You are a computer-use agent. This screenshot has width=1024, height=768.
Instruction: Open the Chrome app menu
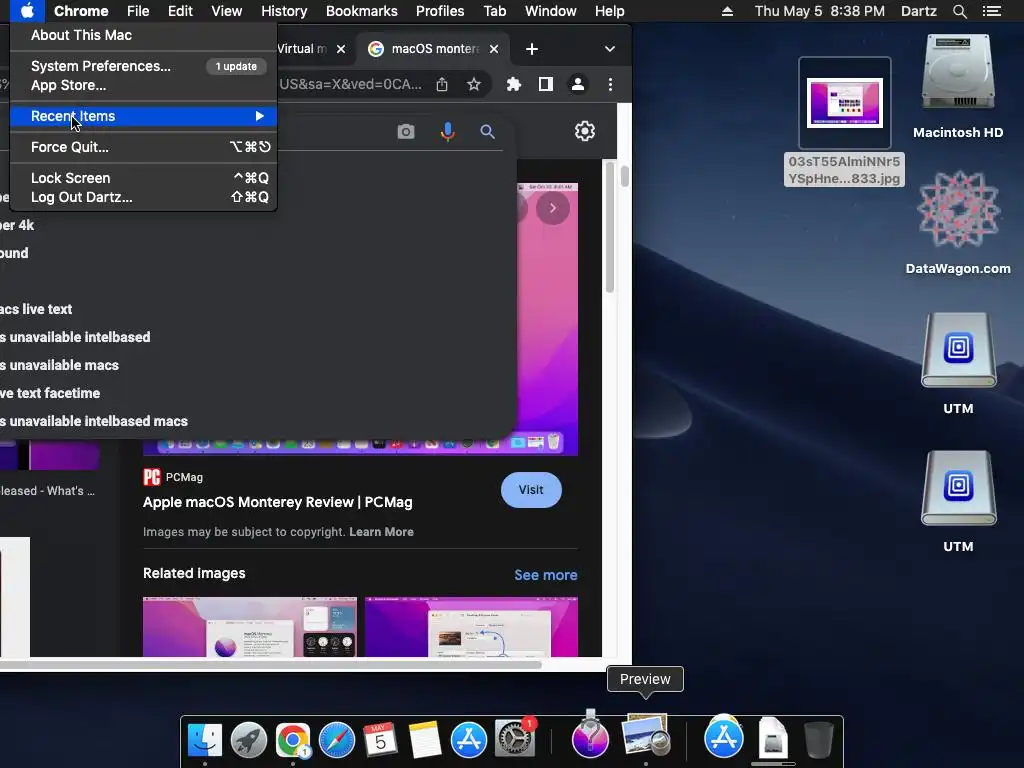[x=81, y=11]
